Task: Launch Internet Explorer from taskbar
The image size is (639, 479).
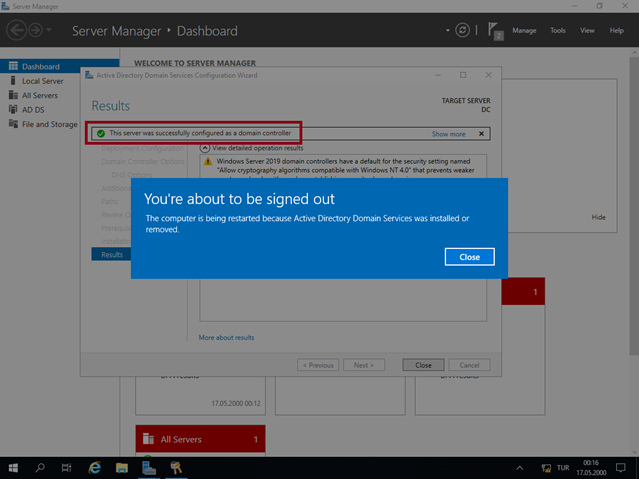Action: pos(95,468)
